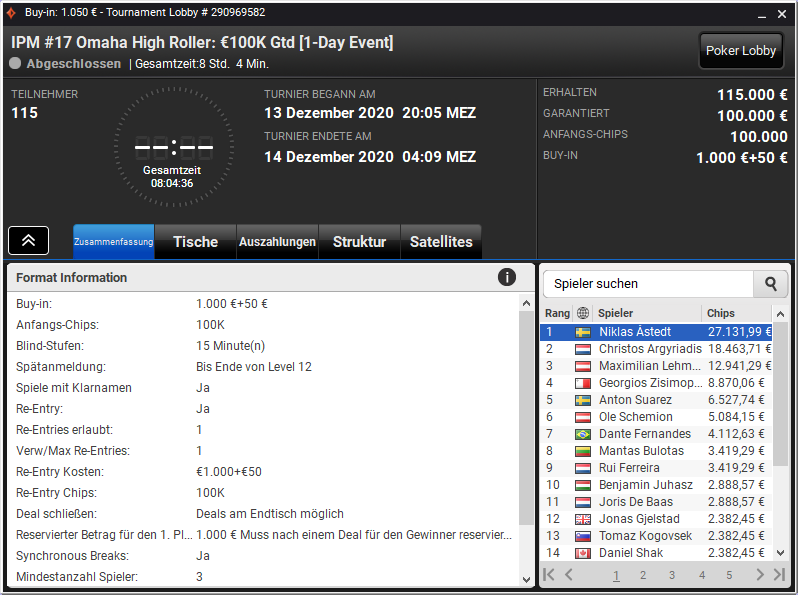The width and height of the screenshot is (798, 595).
Task: Click Format Information scroll down arrow
Action: pos(526,579)
